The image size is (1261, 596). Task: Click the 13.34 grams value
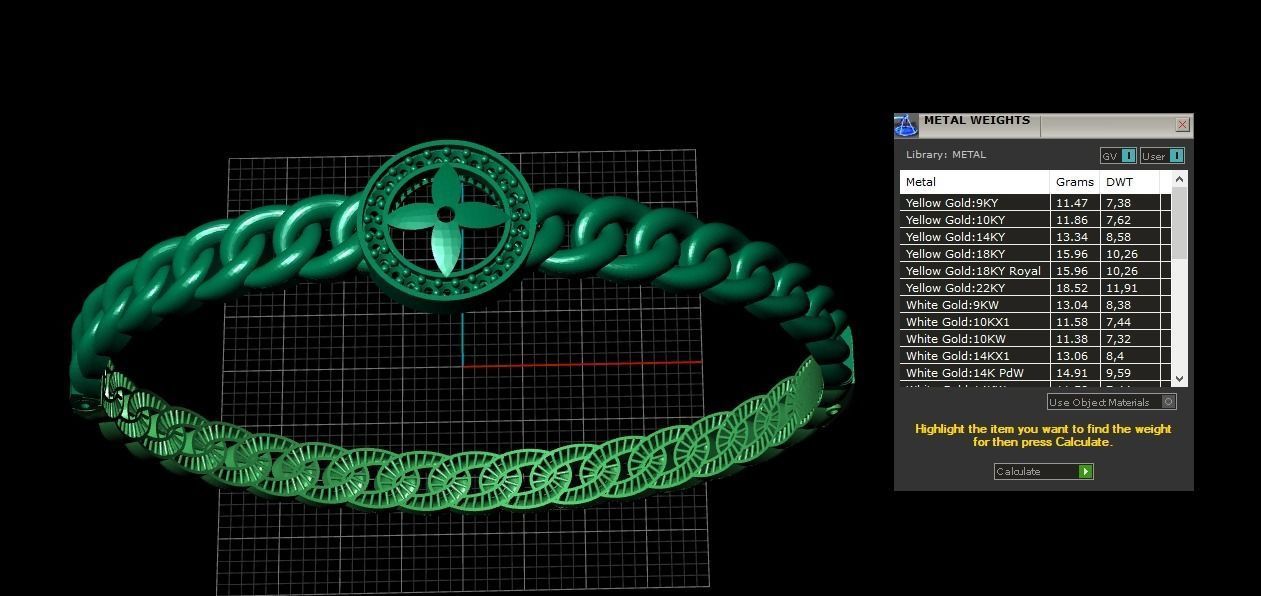(x=1071, y=237)
